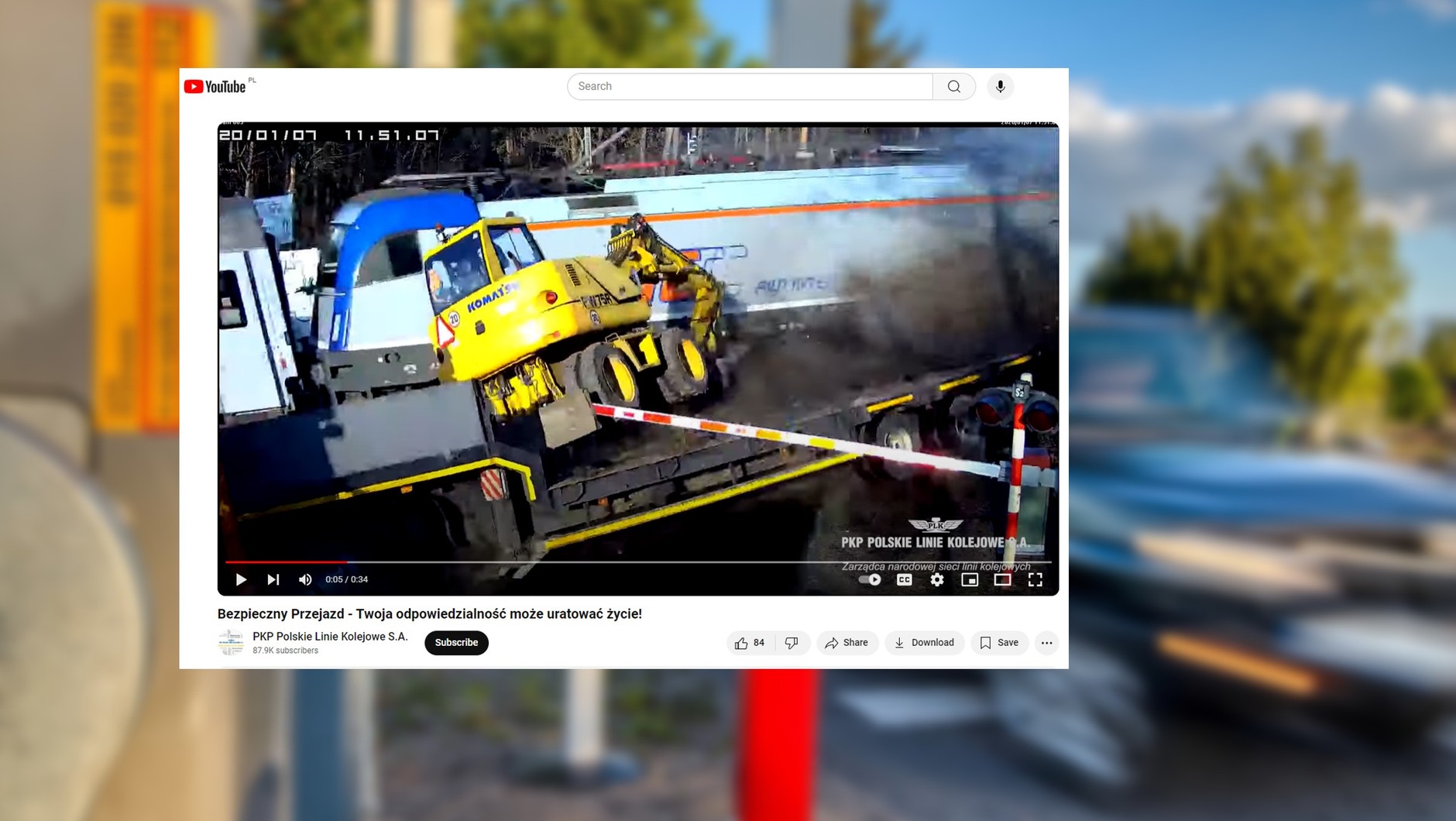Dislike this video
Image resolution: width=1456 pixels, height=821 pixels.
coord(792,643)
